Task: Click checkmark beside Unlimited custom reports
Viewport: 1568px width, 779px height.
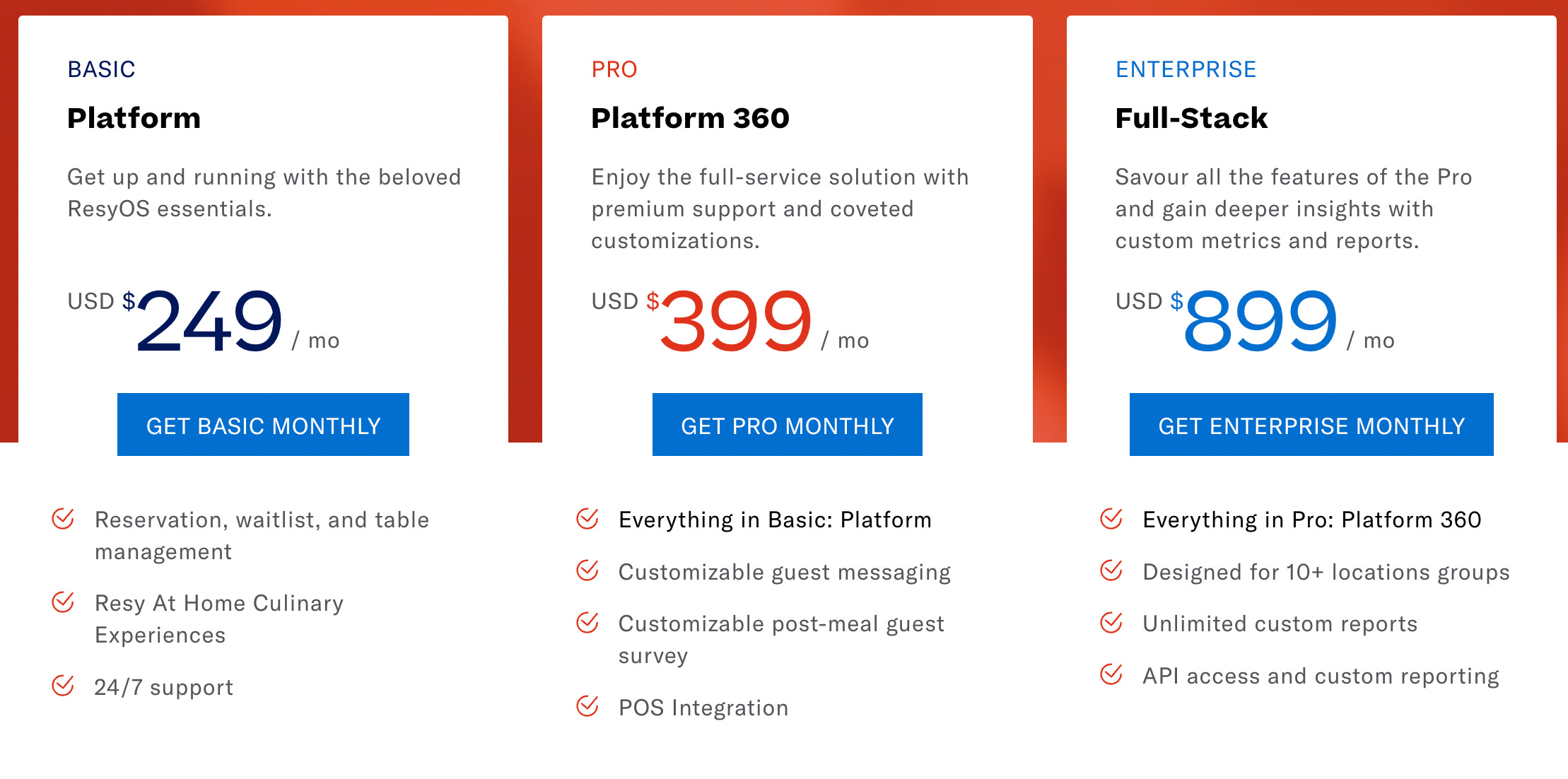Action: (1111, 623)
